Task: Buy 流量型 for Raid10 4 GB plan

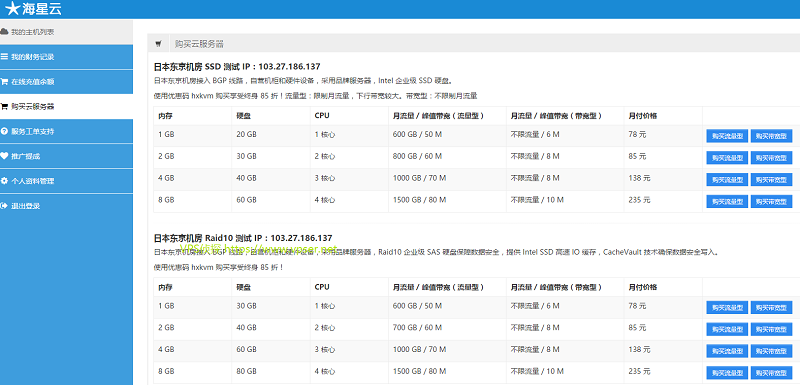Action: point(727,351)
